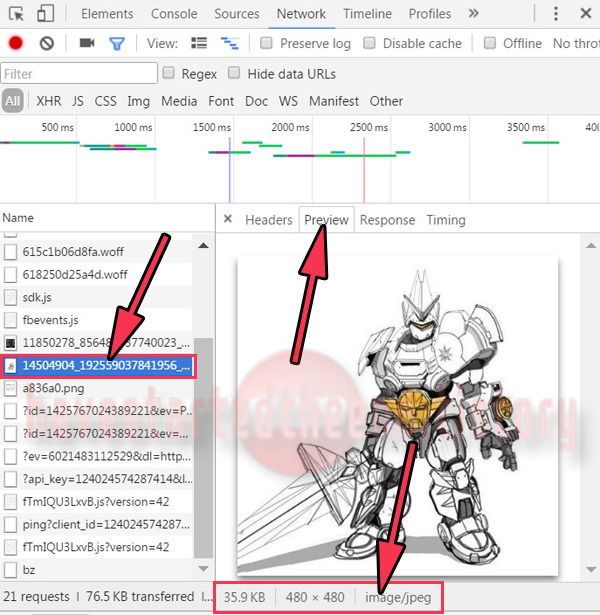Viewport: 600px width, 615px height.
Task: Open the Response detail tab
Action: [387, 220]
